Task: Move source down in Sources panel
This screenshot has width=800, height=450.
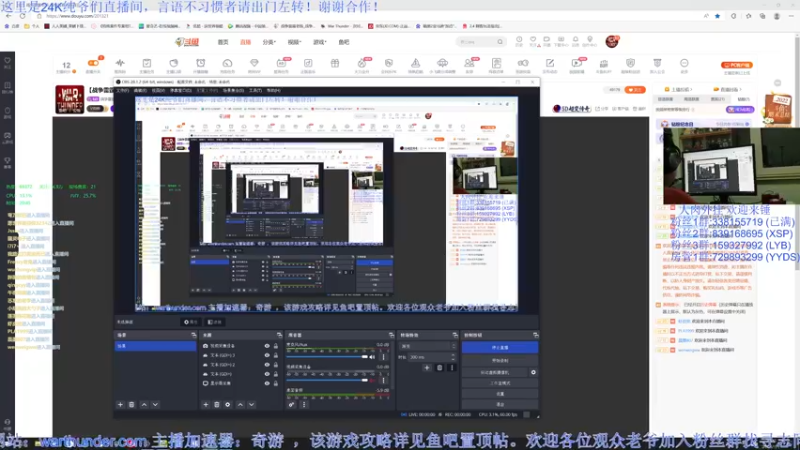Action: tap(252, 405)
